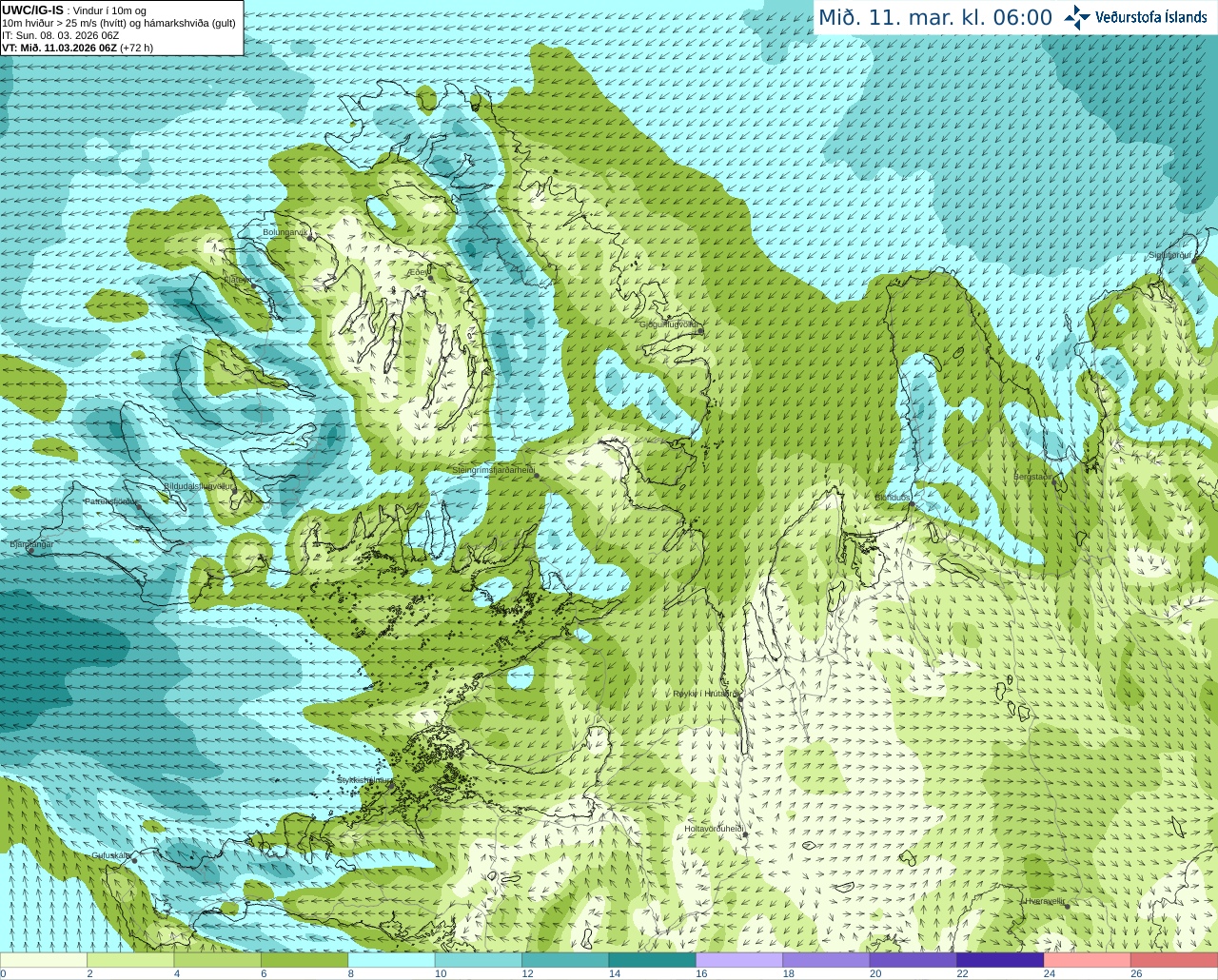Click the Veðurstofa Íslands logo
Screen dimensions: 1218x980
(1135, 17)
